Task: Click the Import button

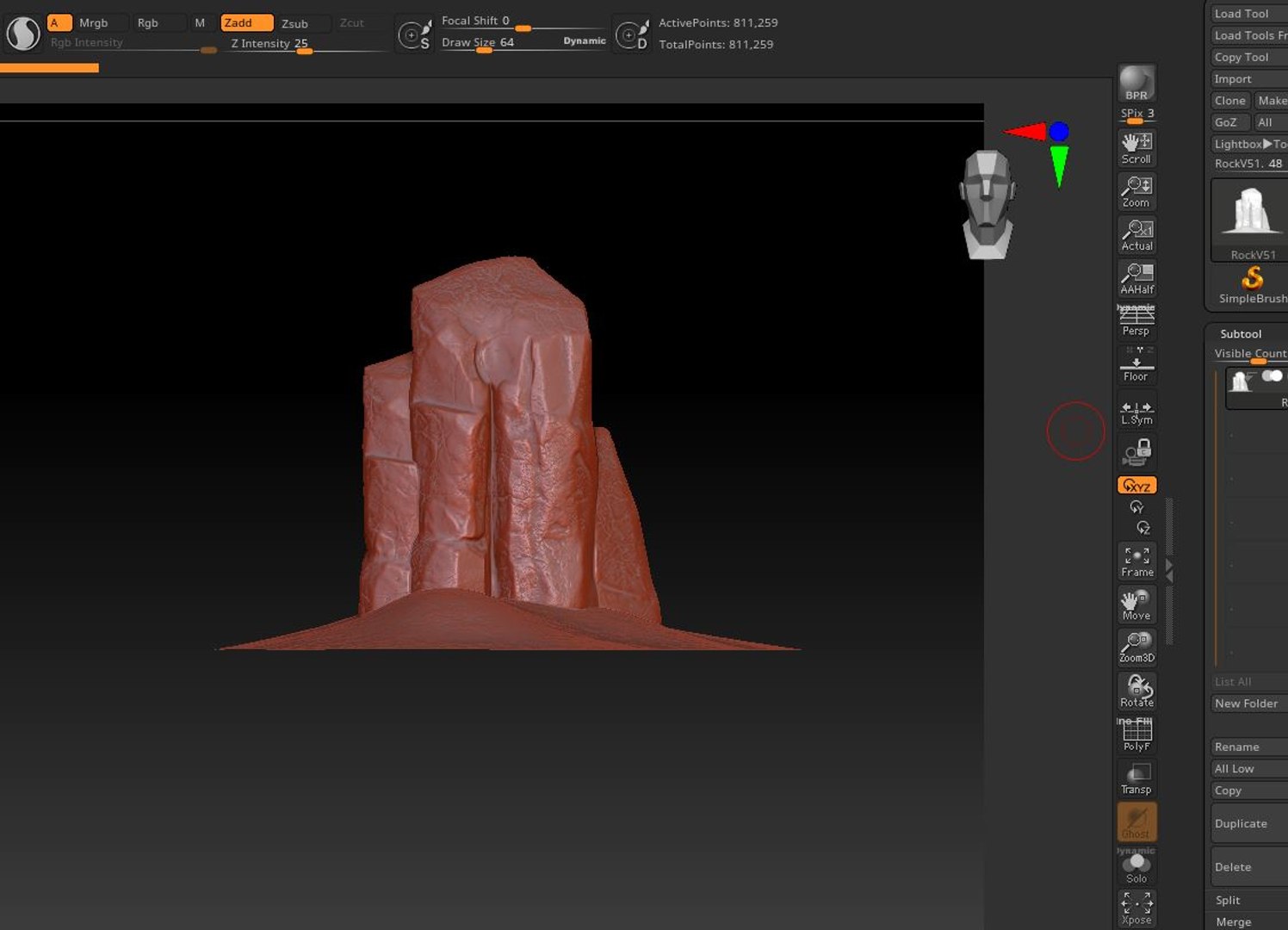Action: click(x=1249, y=78)
